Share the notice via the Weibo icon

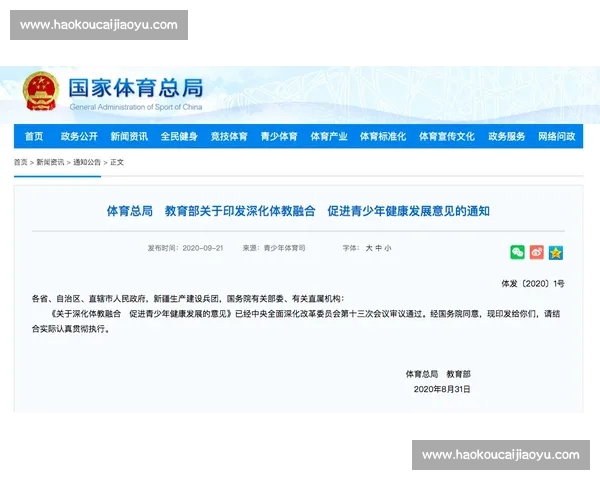[x=536, y=252]
